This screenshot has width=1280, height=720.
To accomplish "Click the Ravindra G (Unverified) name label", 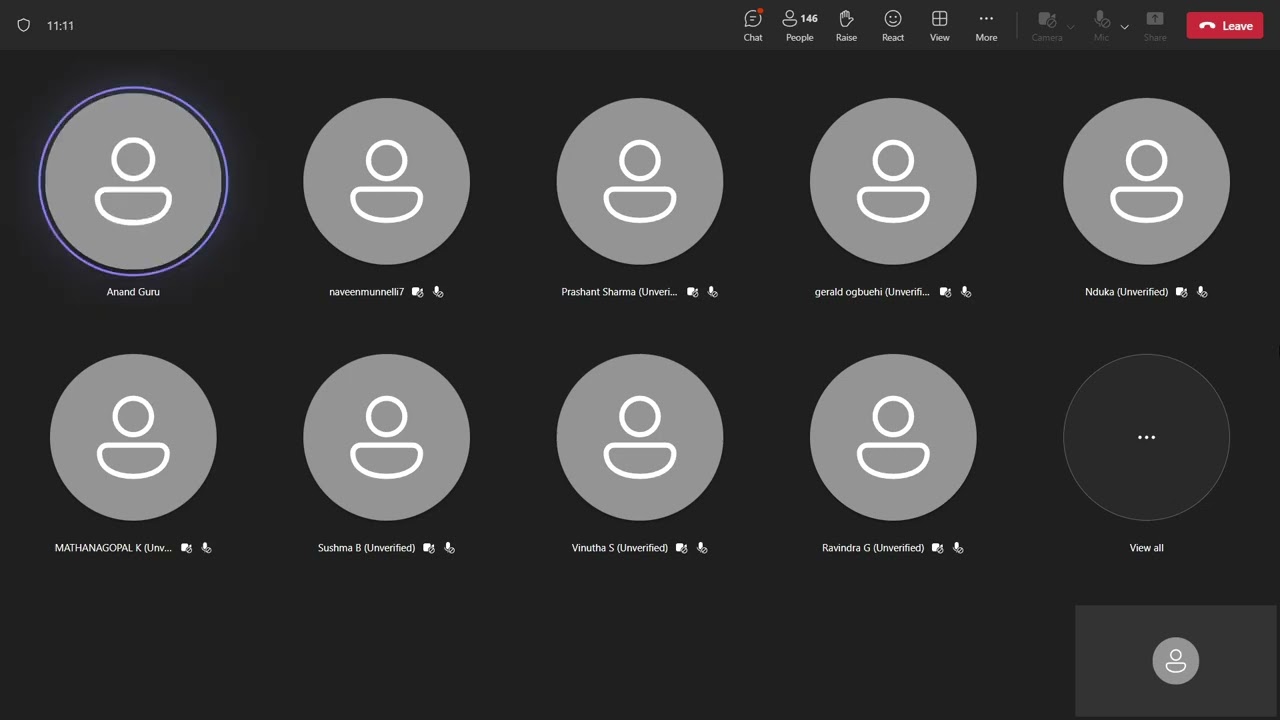I will click(x=873, y=548).
